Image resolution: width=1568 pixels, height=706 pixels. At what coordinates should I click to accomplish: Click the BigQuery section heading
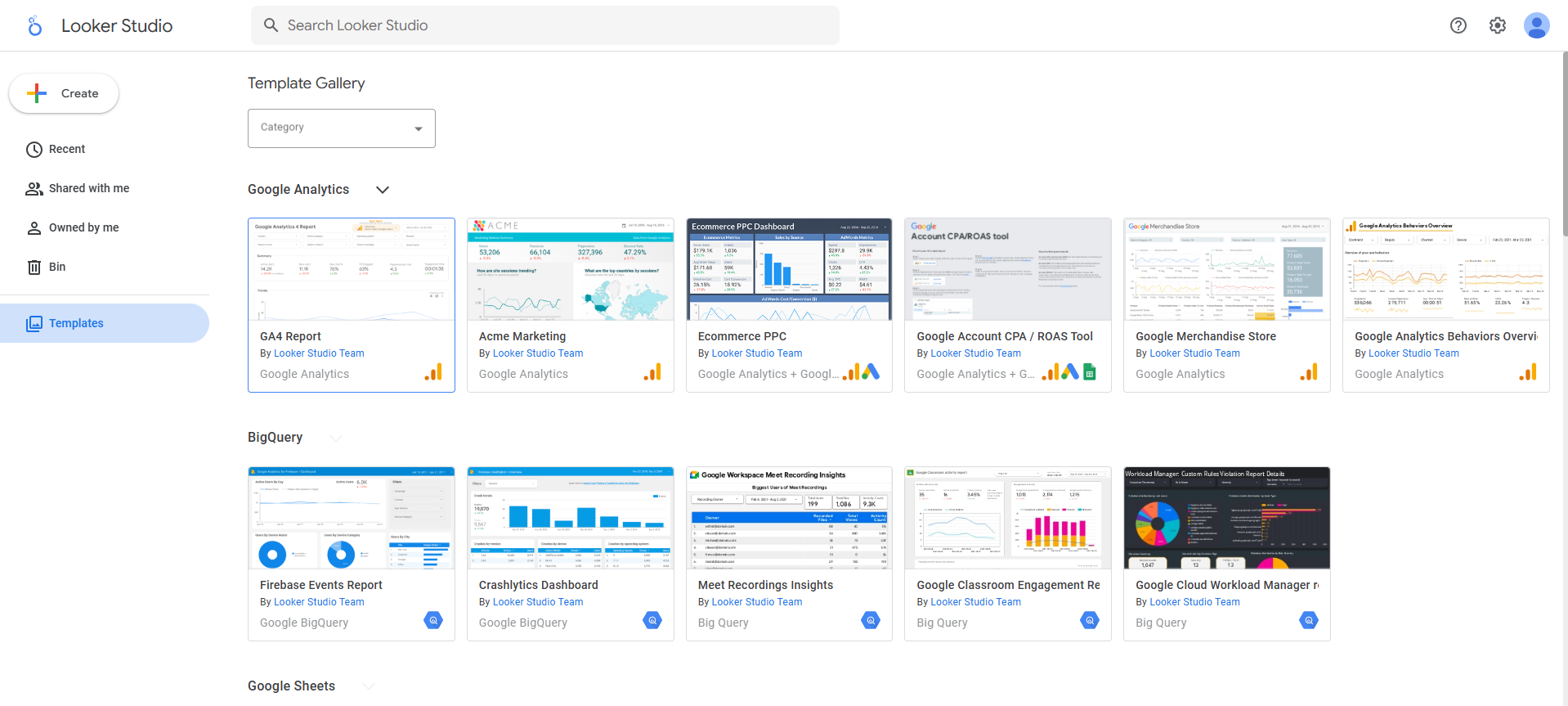click(276, 438)
